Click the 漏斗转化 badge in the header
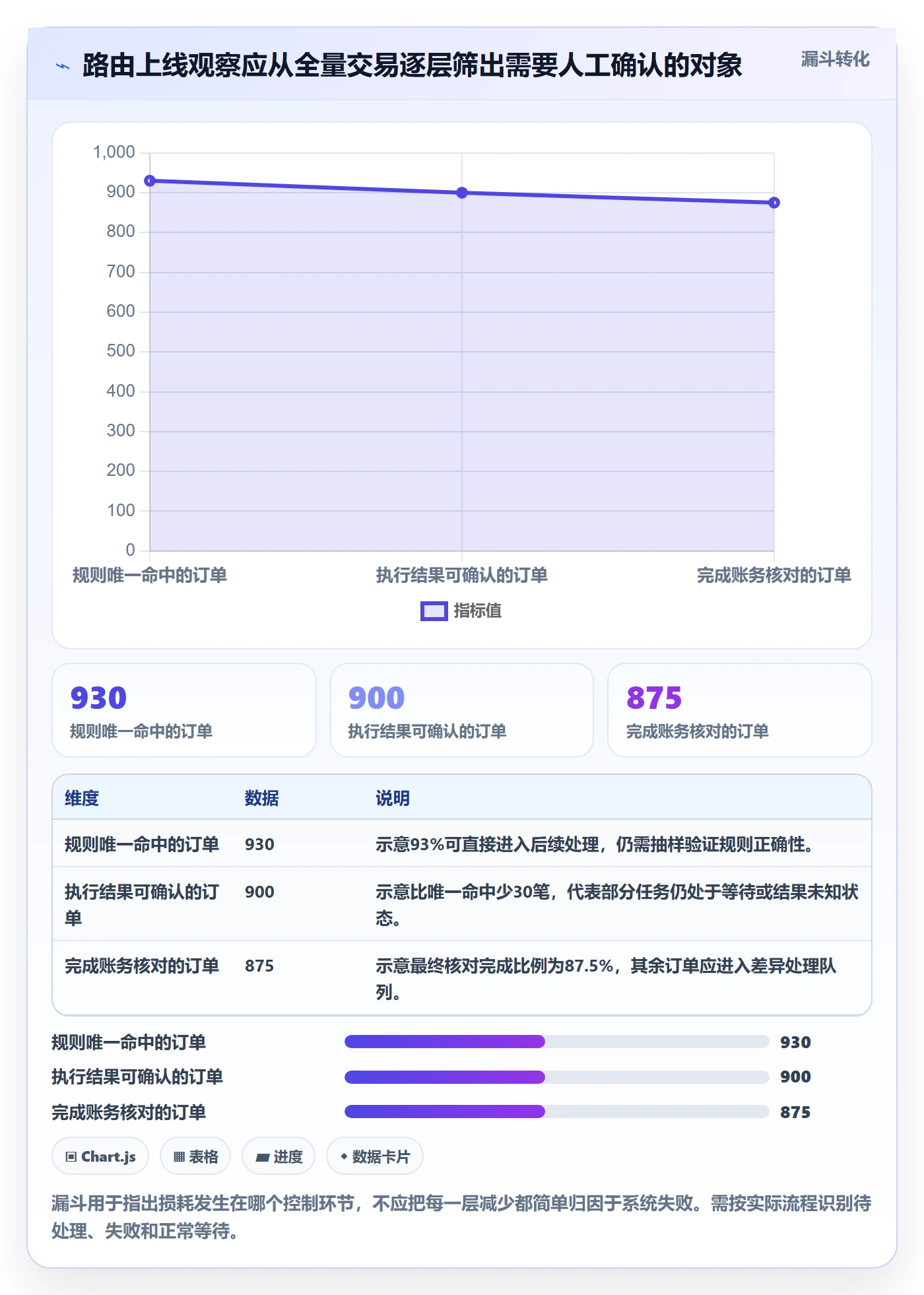924x1295 pixels. coord(835,59)
